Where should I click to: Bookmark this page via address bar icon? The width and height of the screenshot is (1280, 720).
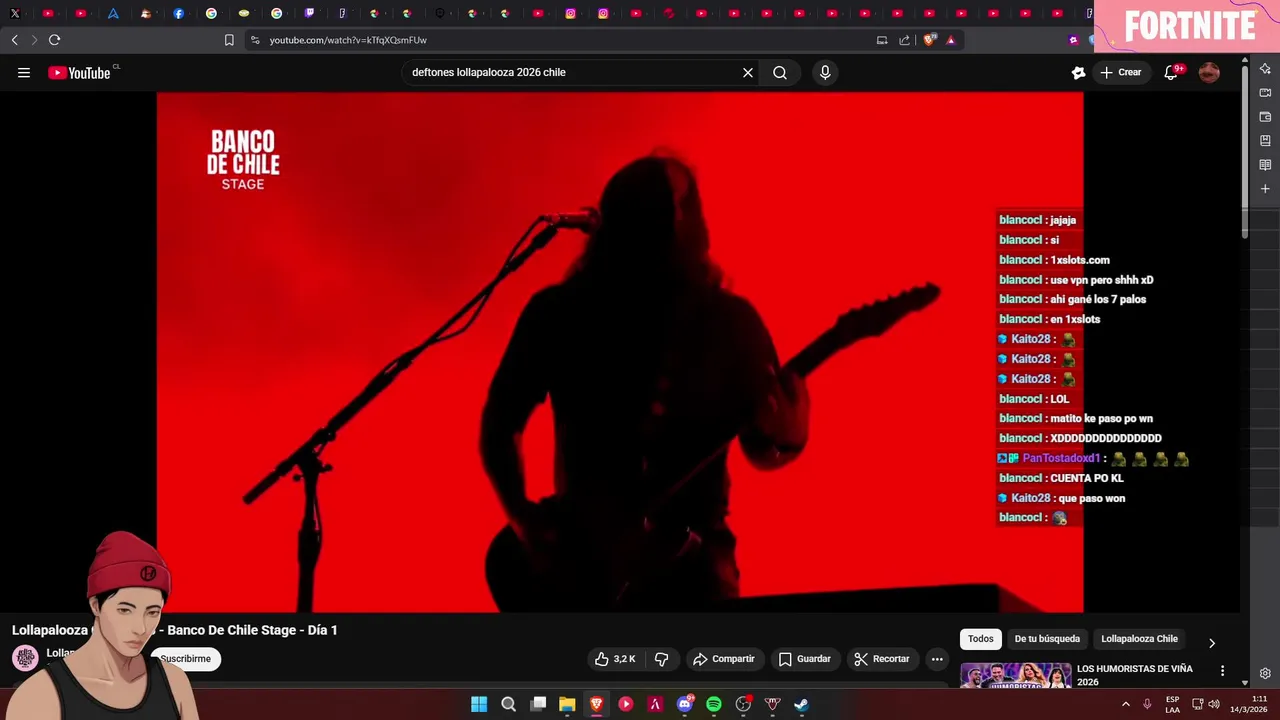229,40
